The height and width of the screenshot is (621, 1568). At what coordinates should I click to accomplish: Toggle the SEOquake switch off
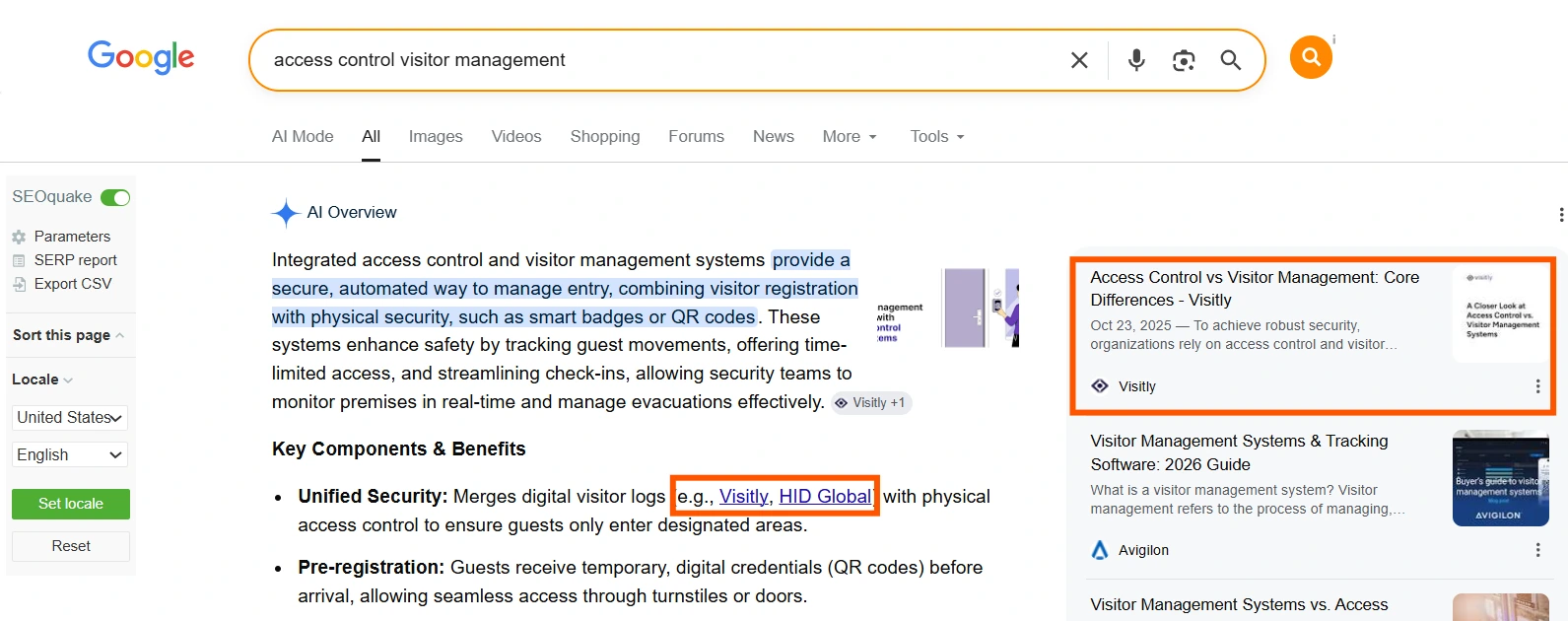pos(115,197)
